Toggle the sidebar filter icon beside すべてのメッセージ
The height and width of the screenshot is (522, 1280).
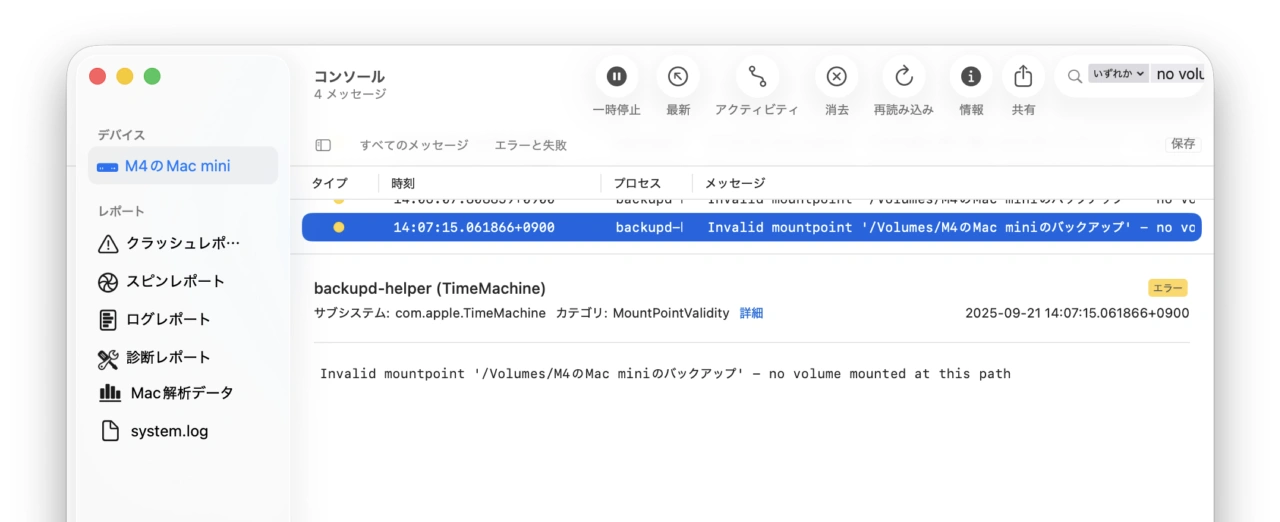[x=323, y=145]
